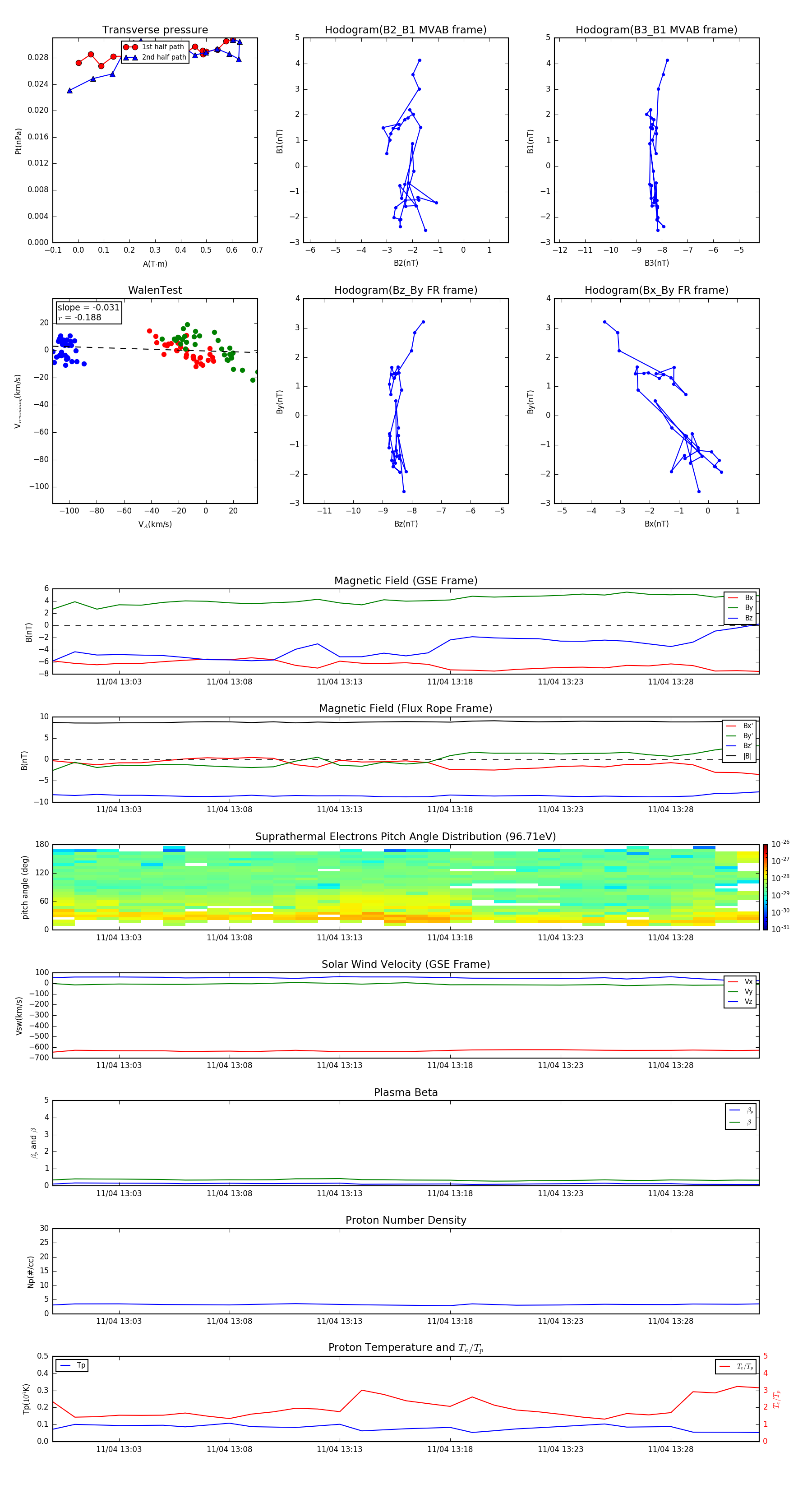Click the pitch angle color bar
Screen dimensions: 812x1489
coord(765,887)
